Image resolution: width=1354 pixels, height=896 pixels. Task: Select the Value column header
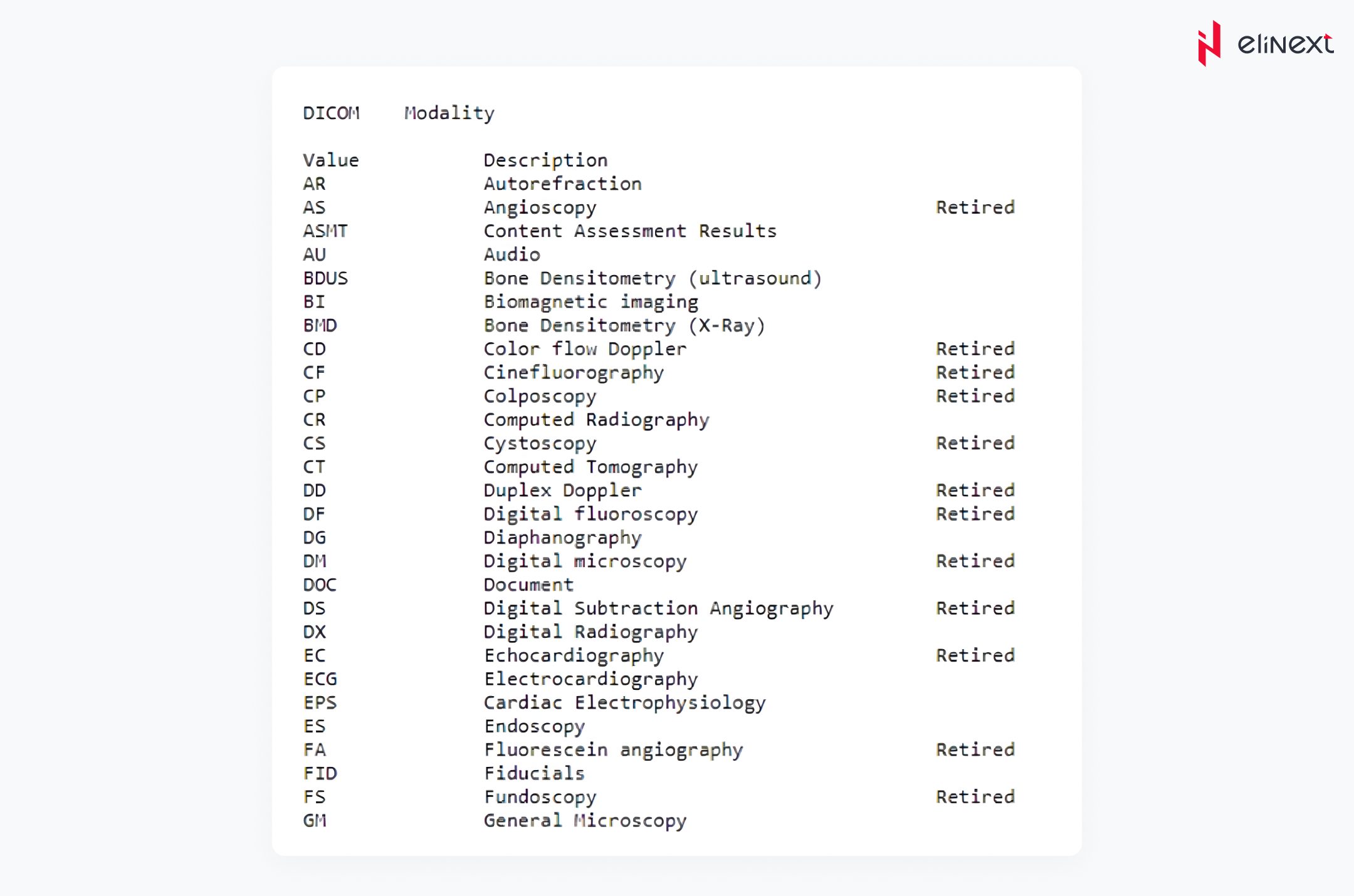coord(330,160)
